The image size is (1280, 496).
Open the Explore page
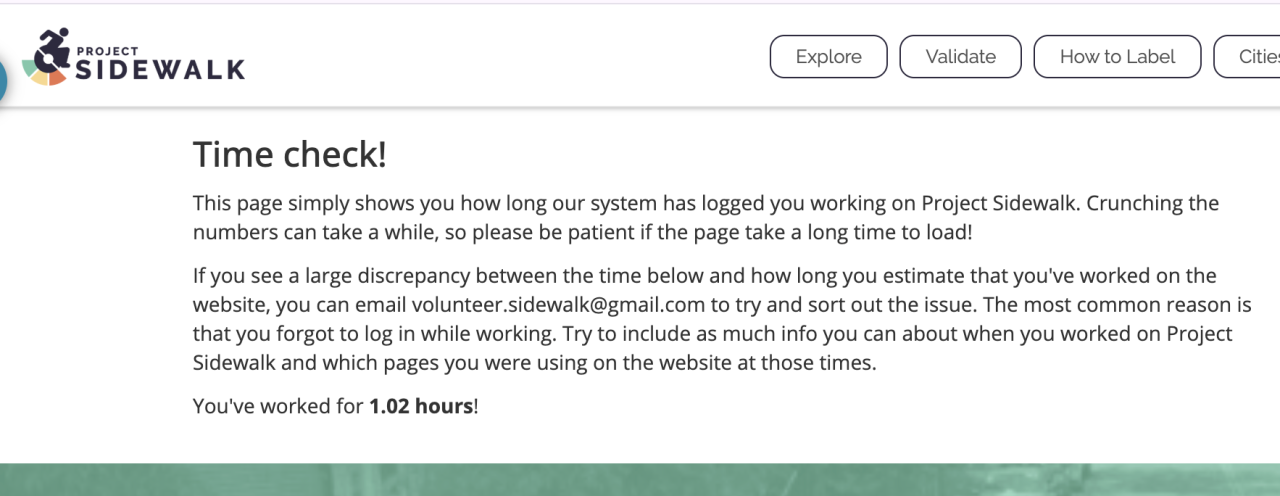click(x=828, y=57)
